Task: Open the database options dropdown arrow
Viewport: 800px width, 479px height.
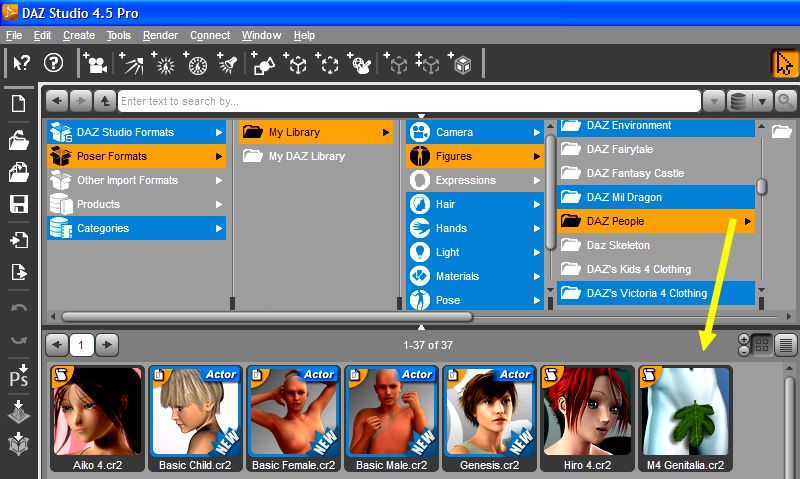Action: [762, 101]
